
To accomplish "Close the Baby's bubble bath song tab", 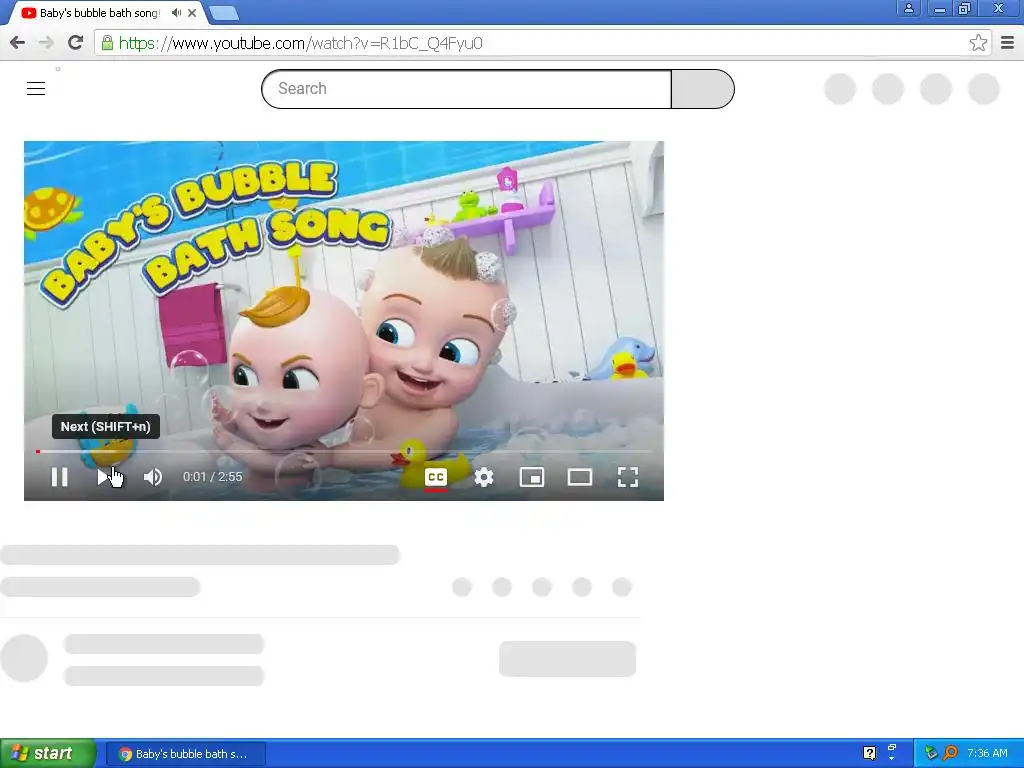I will [x=192, y=13].
